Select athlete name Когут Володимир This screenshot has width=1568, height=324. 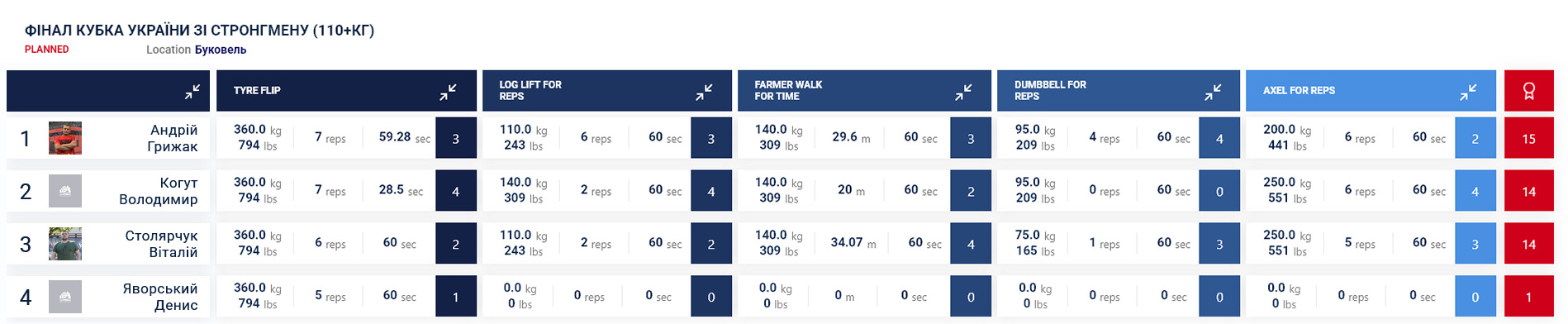[x=159, y=191]
